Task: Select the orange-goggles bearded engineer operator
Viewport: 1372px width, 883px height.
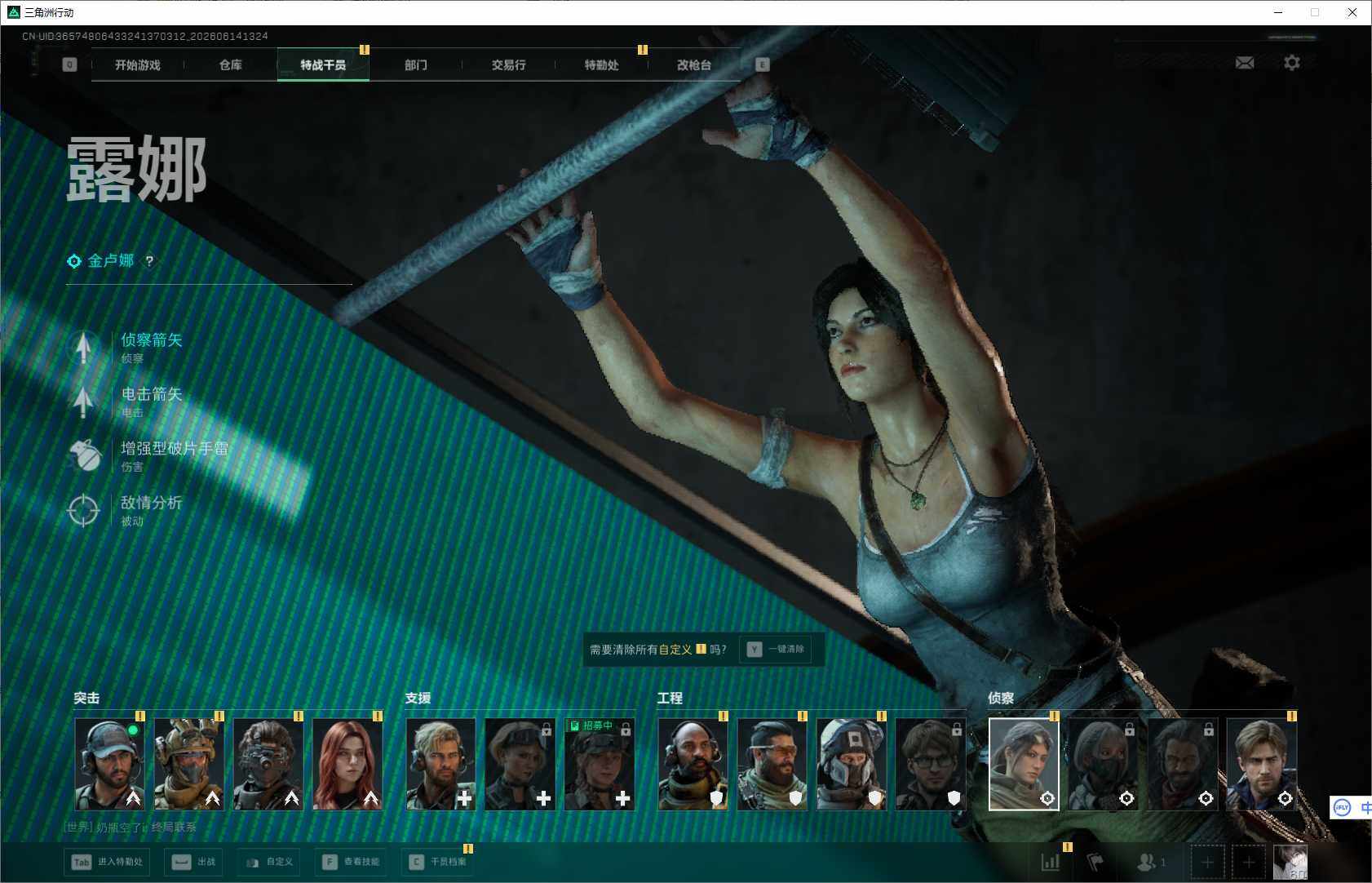Action: (x=772, y=764)
